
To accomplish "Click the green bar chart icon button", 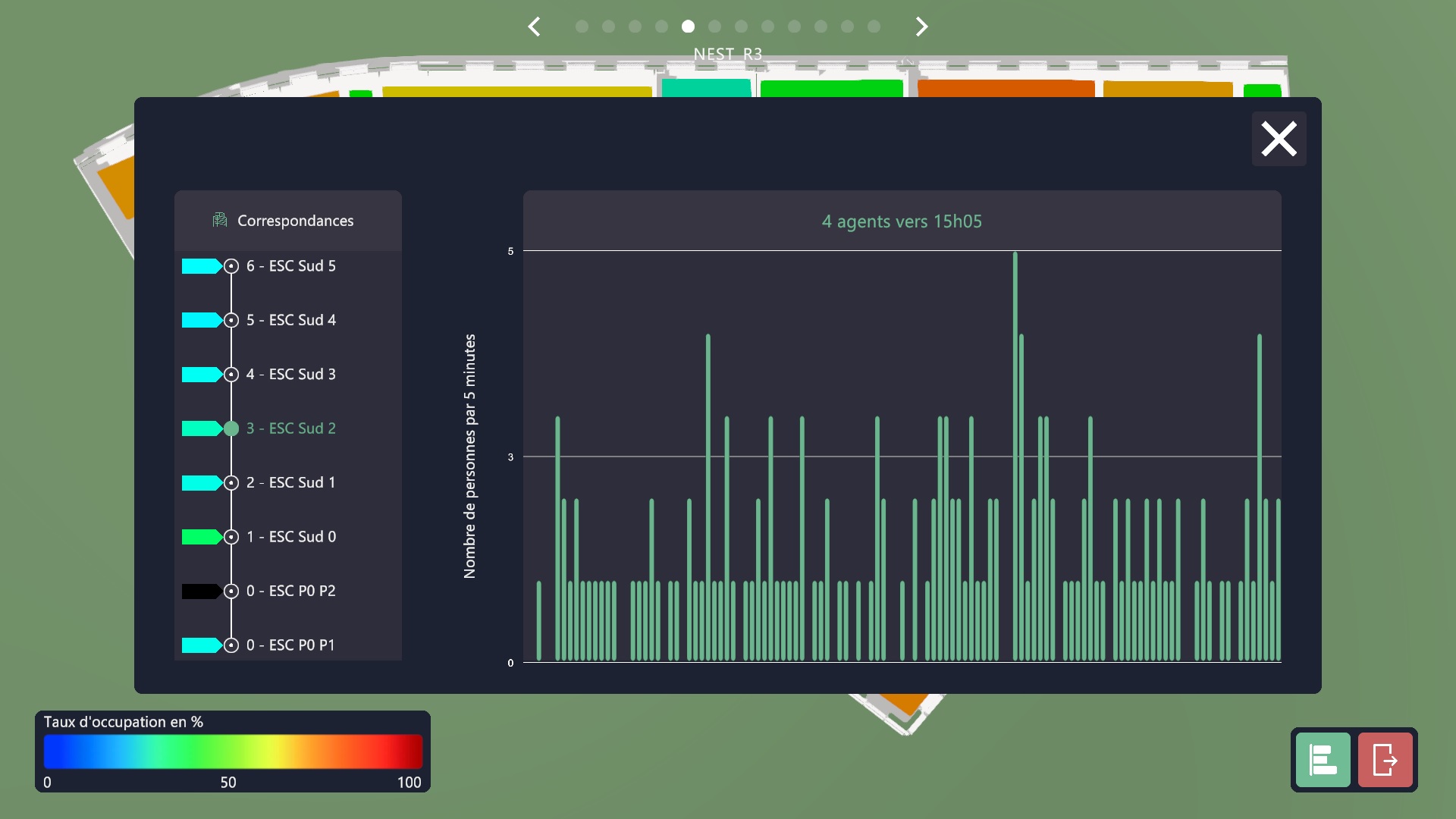I will pos(1323,759).
